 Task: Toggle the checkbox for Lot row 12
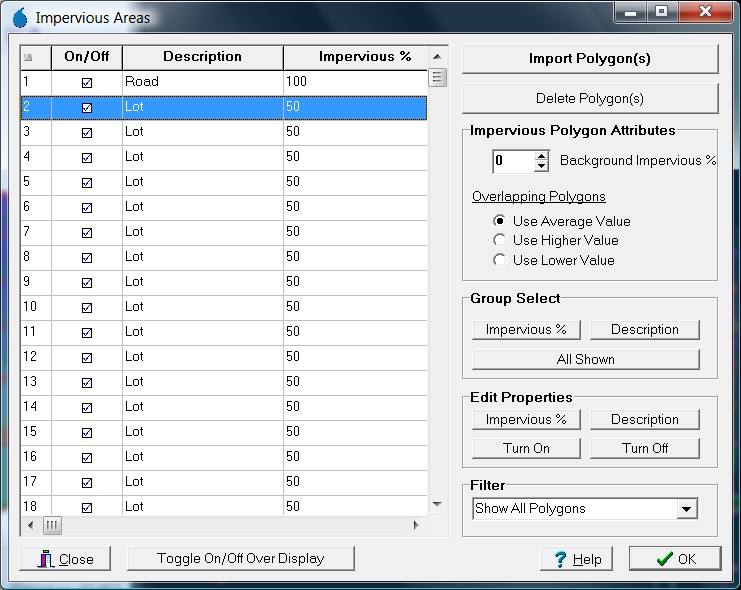(86, 357)
